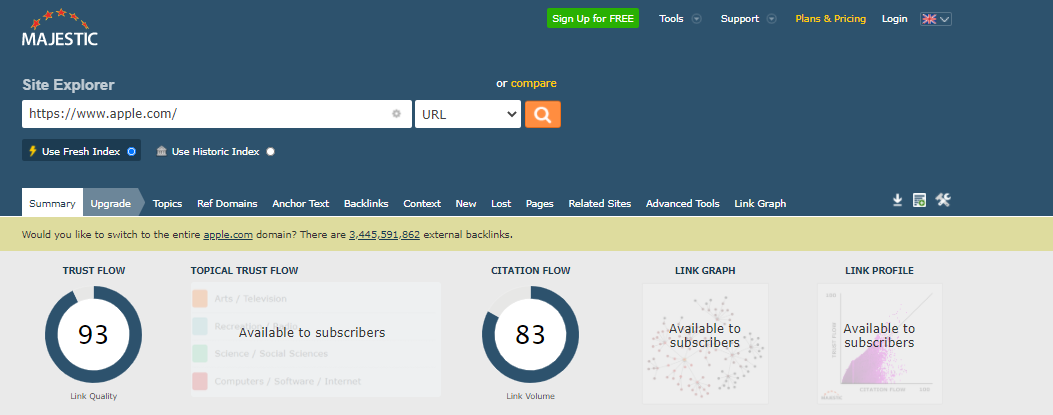The image size is (1053, 415).
Task: Switch to the Ref Domains tab
Action: tap(227, 203)
